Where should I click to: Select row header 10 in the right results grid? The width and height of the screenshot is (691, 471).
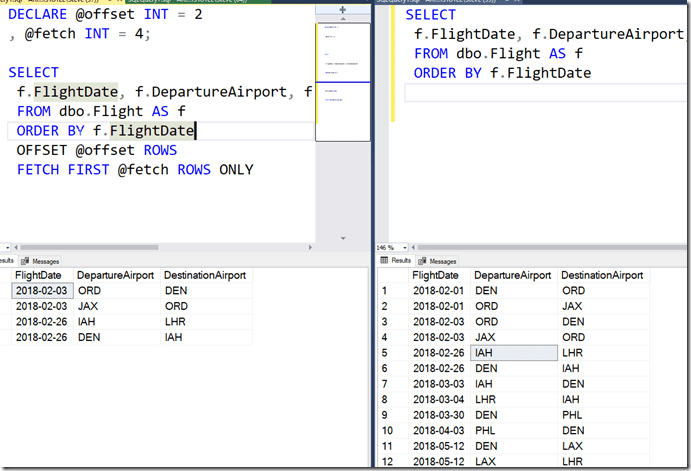[x=393, y=430]
